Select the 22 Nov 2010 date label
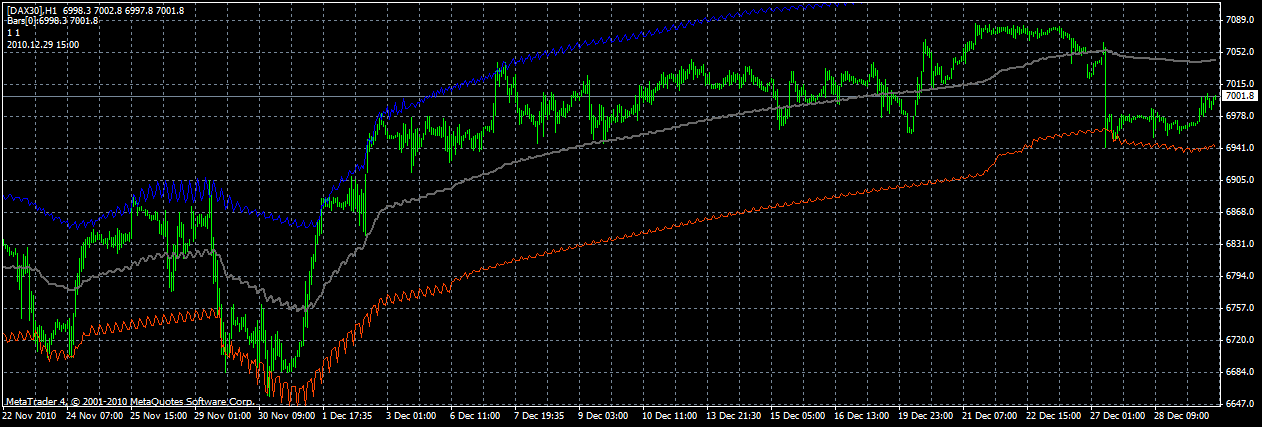1262x427 pixels. pyautogui.click(x=29, y=414)
